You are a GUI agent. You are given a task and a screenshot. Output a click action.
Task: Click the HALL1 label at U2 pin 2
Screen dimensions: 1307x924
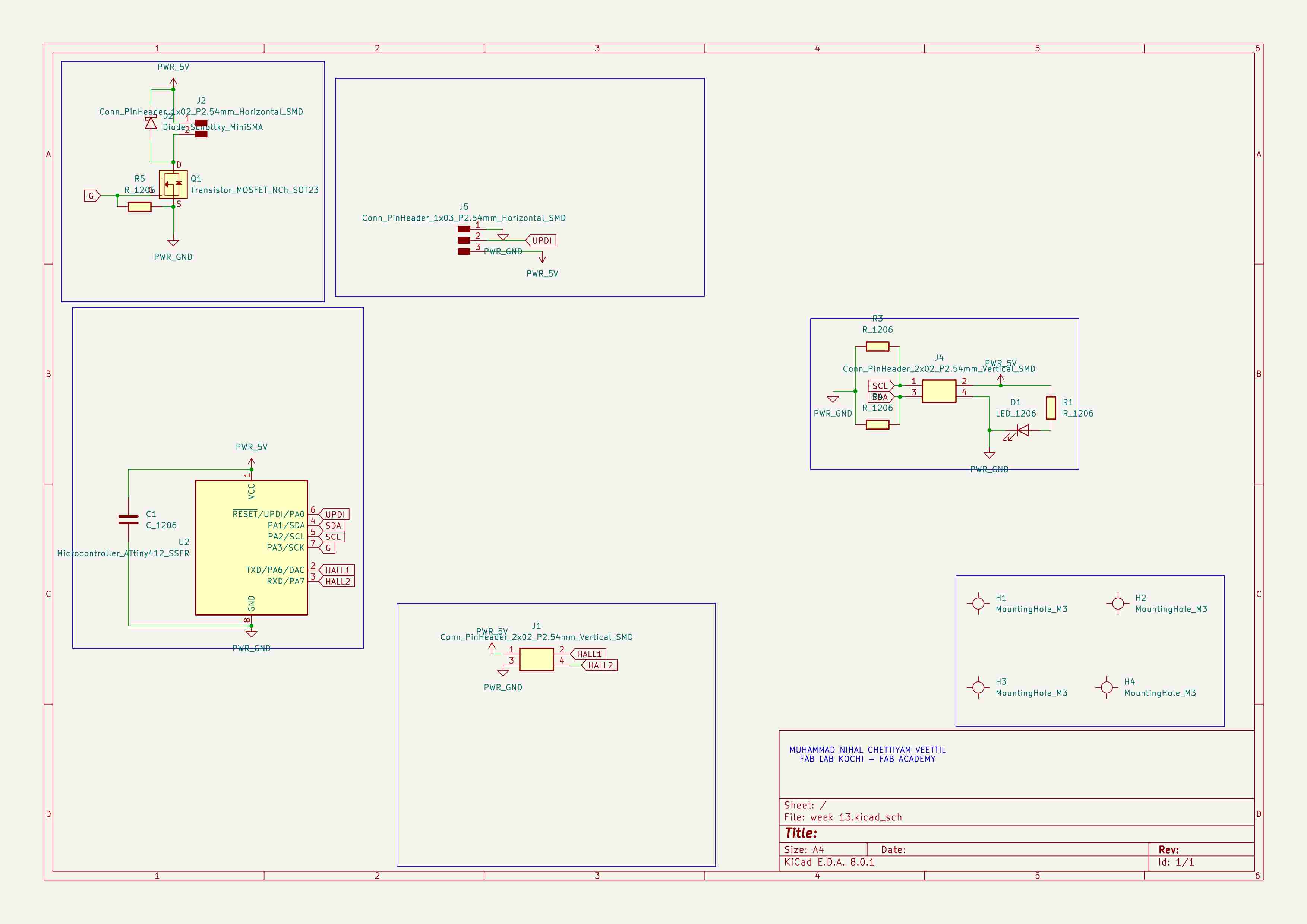pos(337,570)
